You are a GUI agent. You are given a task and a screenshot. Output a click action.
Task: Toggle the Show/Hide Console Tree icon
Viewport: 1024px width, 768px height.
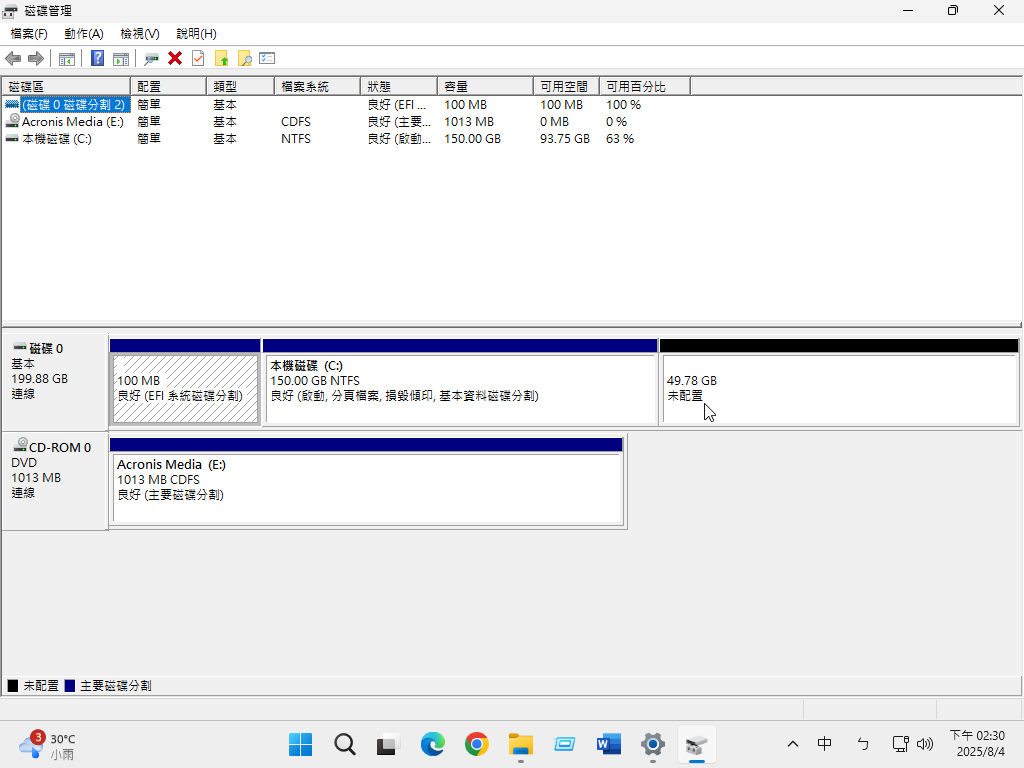click(67, 58)
